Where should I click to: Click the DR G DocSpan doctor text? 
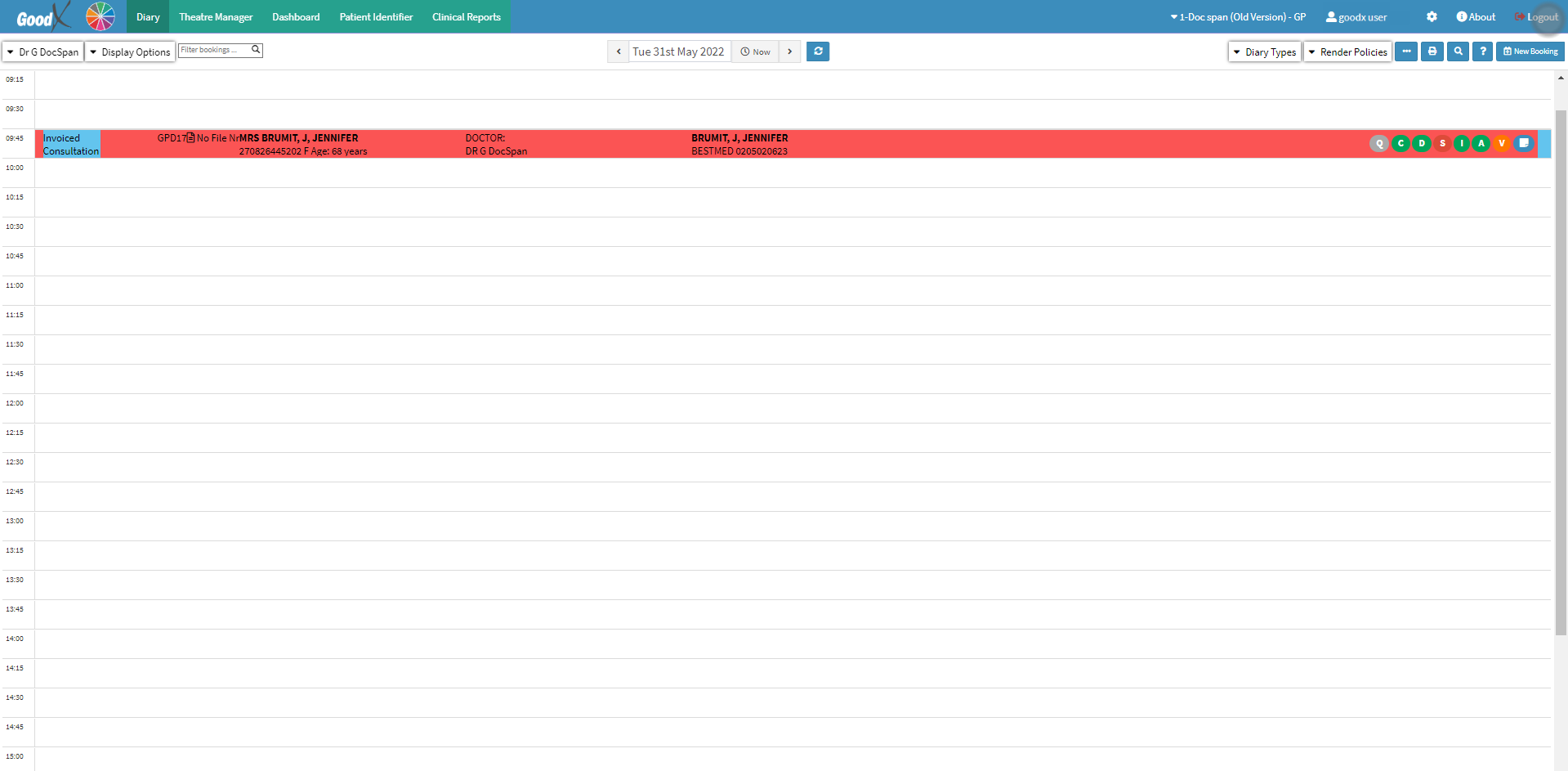click(x=496, y=151)
